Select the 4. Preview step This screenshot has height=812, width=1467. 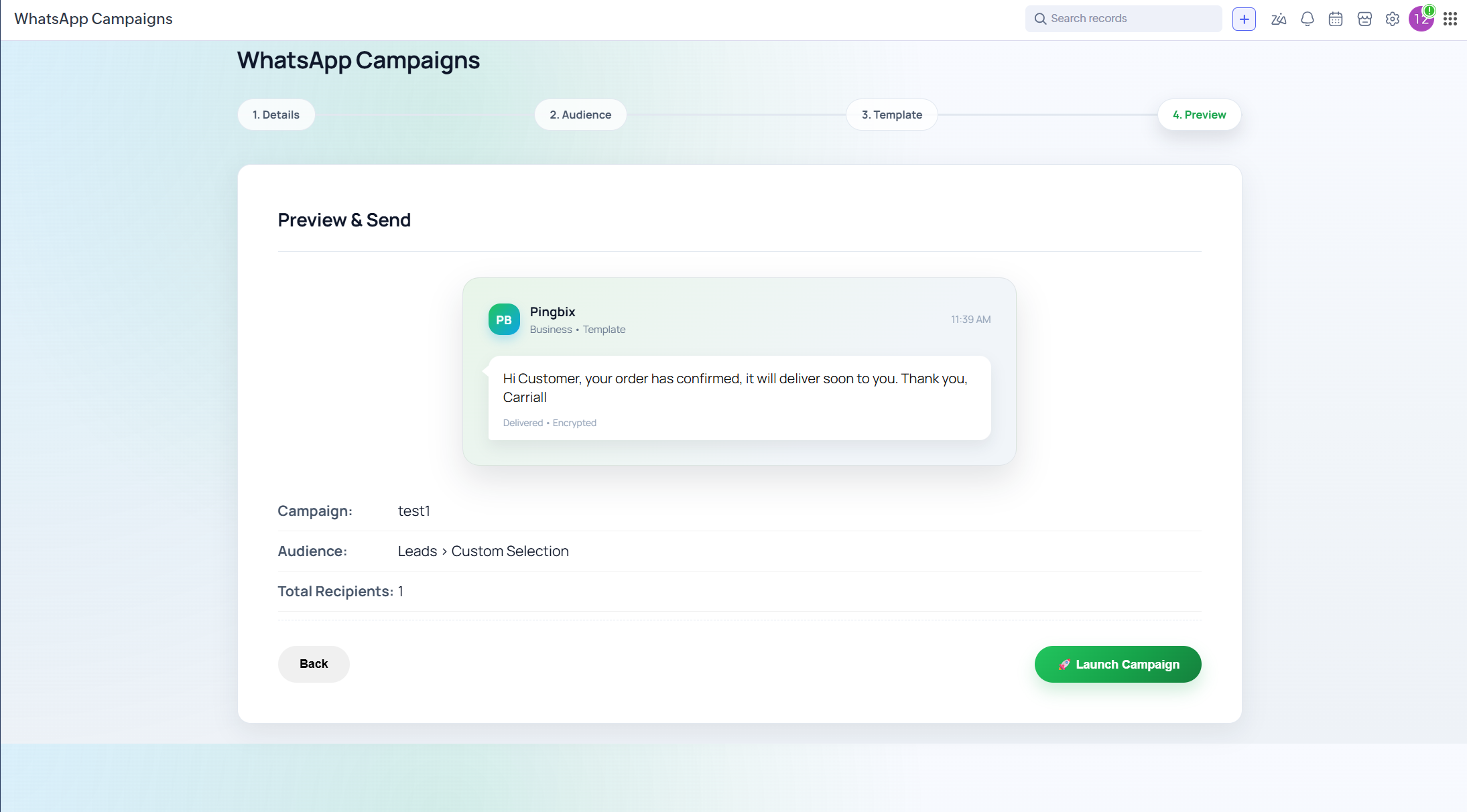tap(1198, 115)
